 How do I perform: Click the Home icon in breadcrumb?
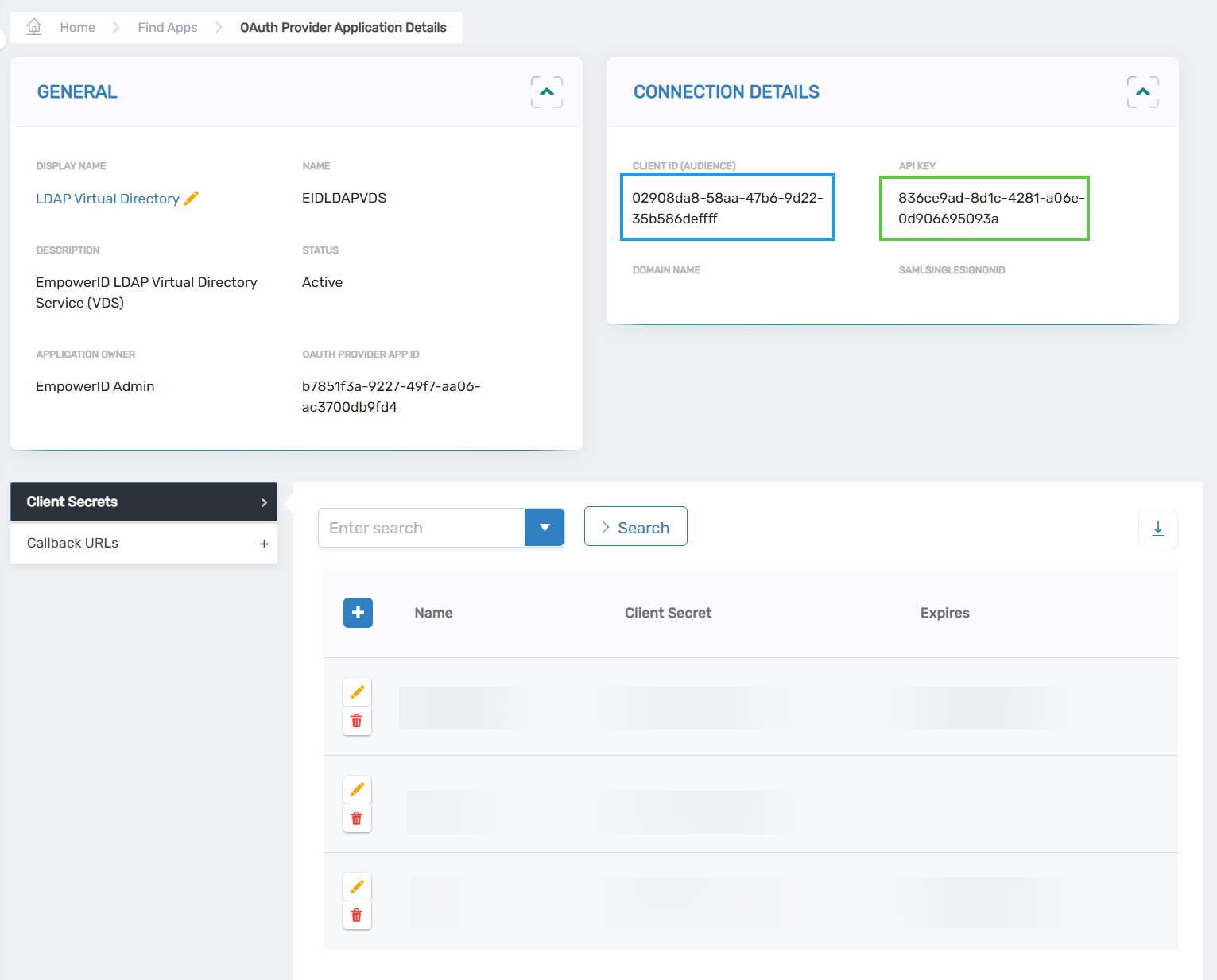coord(34,27)
